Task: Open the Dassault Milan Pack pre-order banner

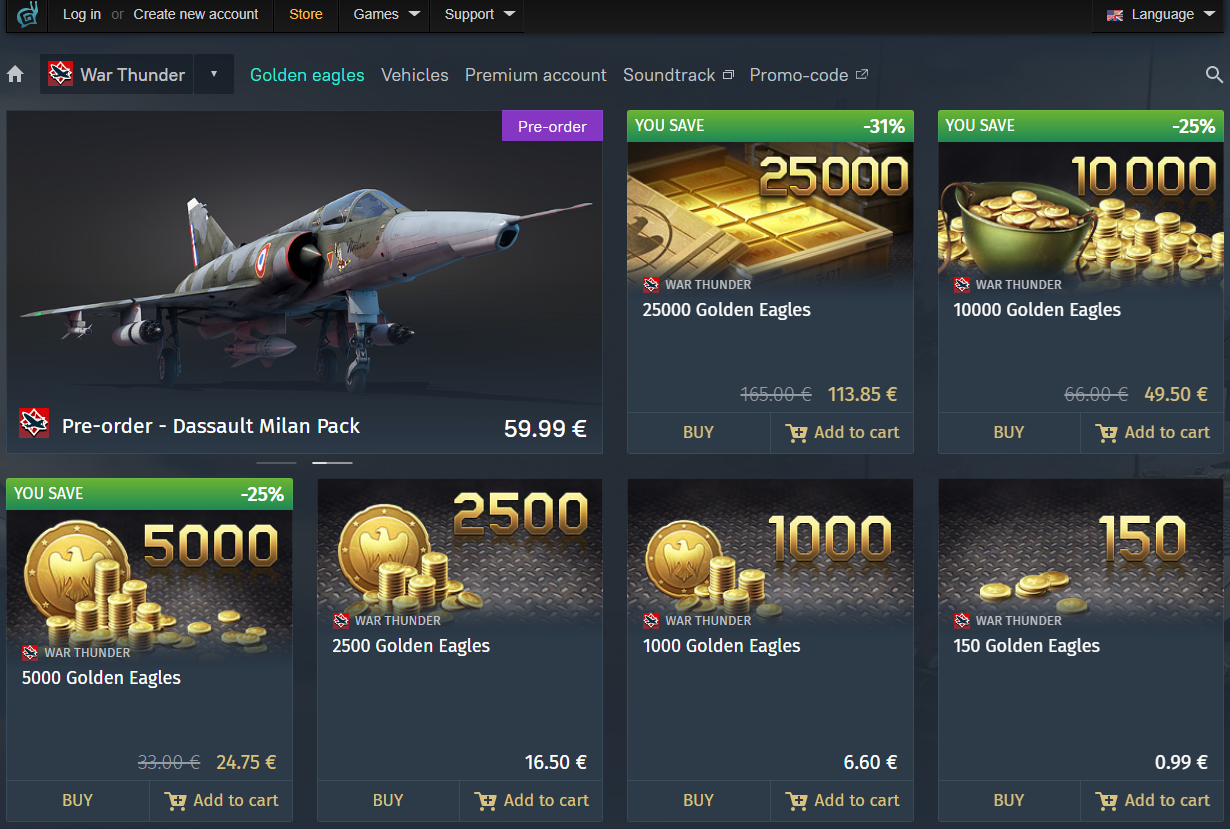Action: pyautogui.click(x=304, y=282)
